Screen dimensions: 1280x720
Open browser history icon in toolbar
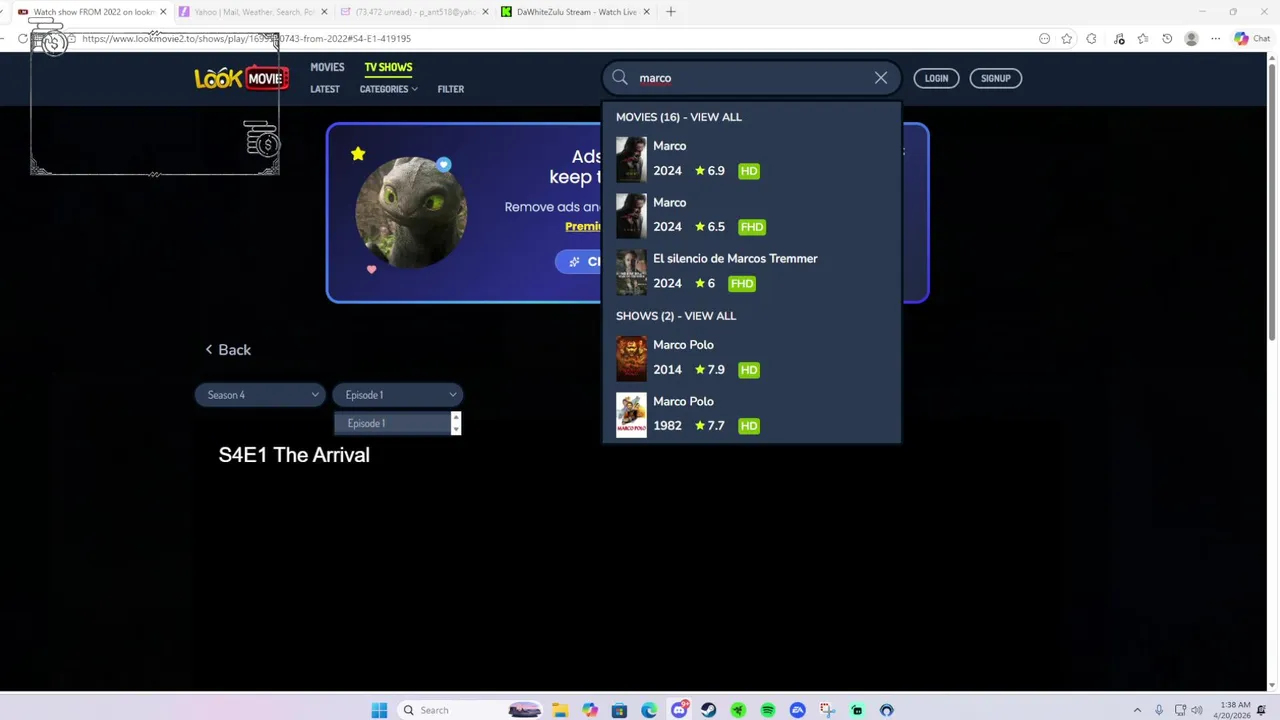pyautogui.click(x=1167, y=39)
